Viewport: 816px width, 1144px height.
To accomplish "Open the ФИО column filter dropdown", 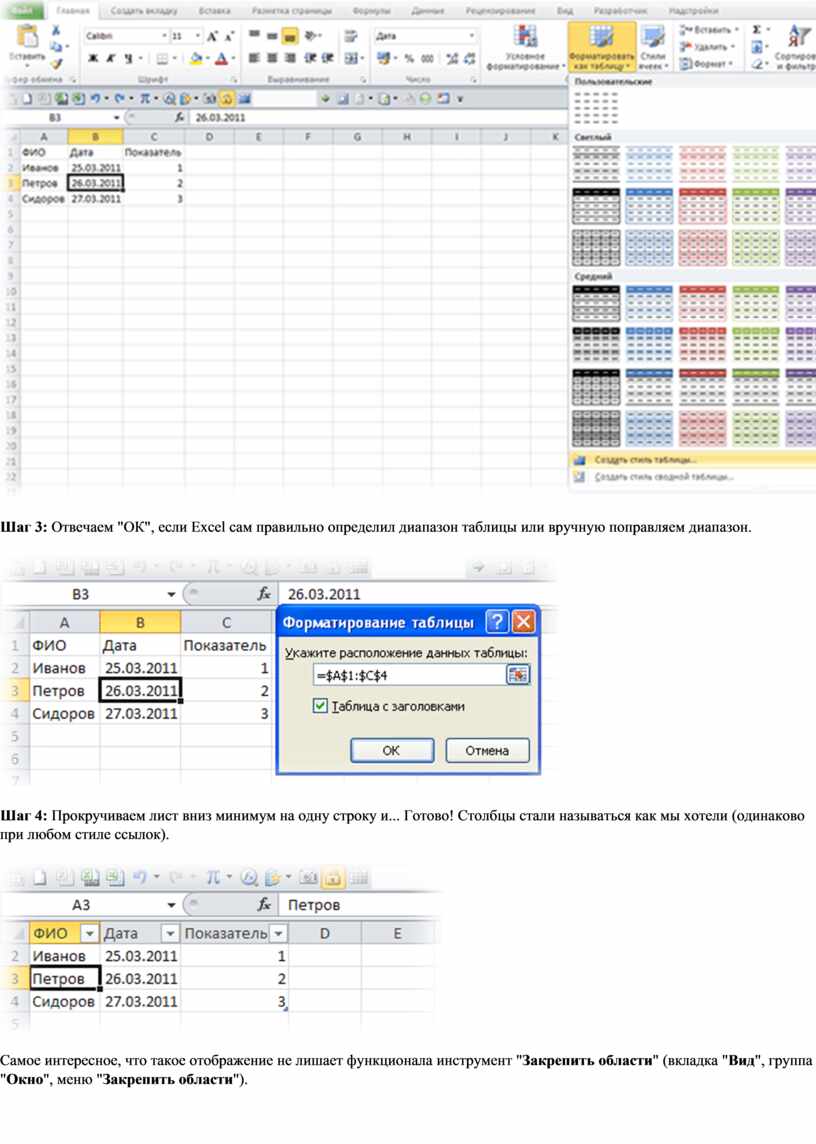I will tap(89, 933).
